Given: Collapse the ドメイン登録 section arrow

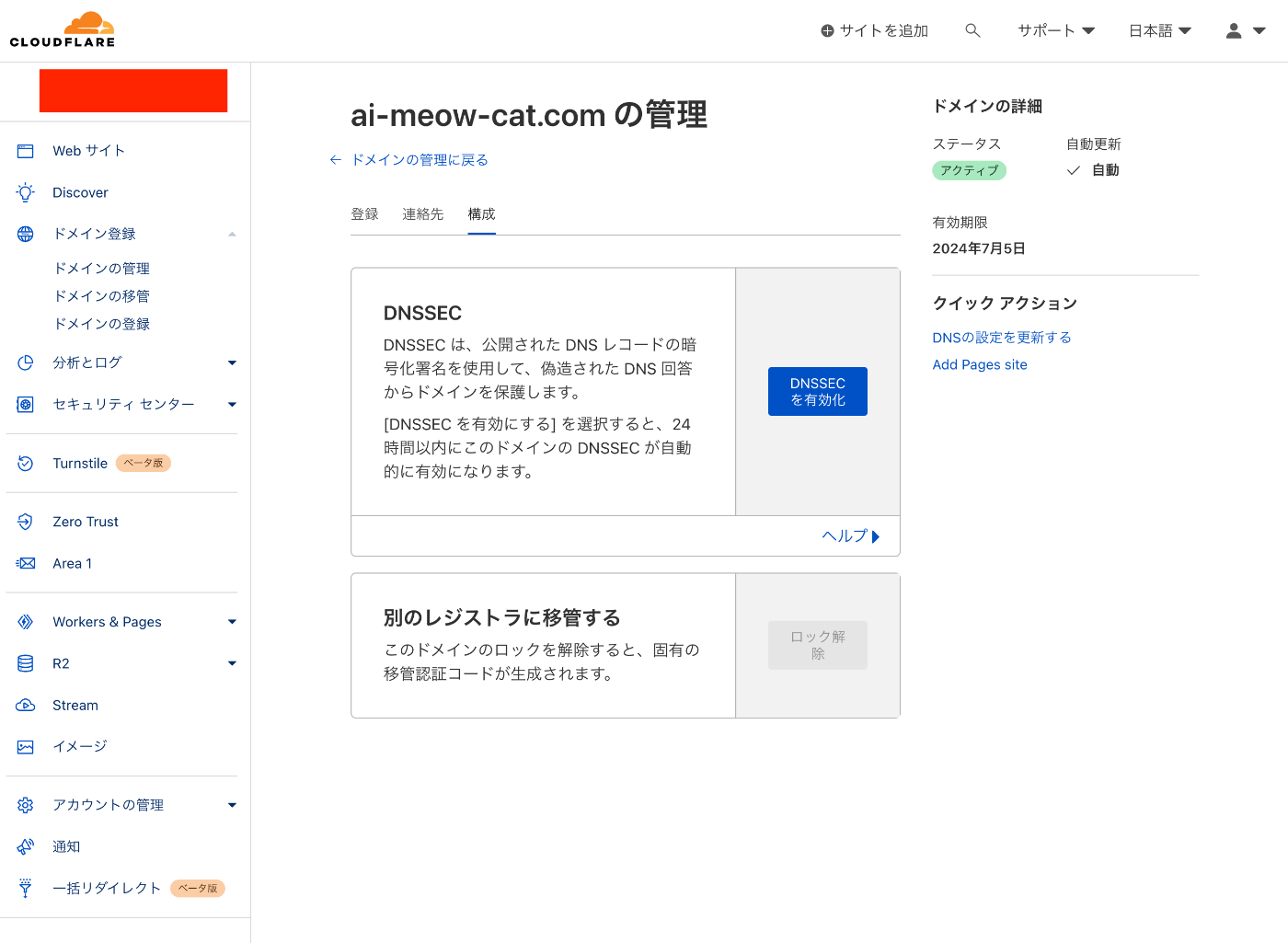Looking at the screenshot, I should 232,234.
